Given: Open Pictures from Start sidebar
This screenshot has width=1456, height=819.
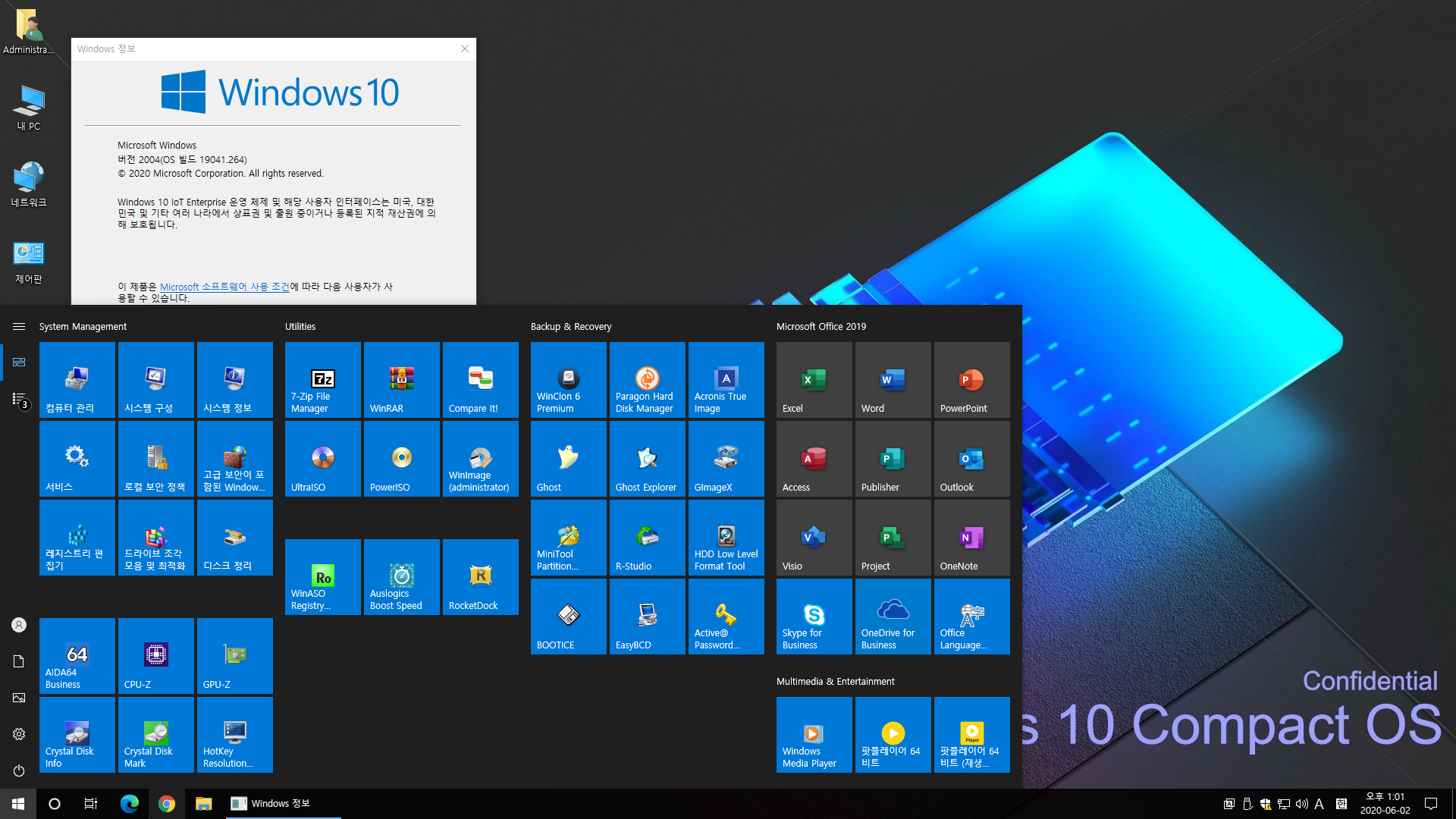Looking at the screenshot, I should click(19, 698).
